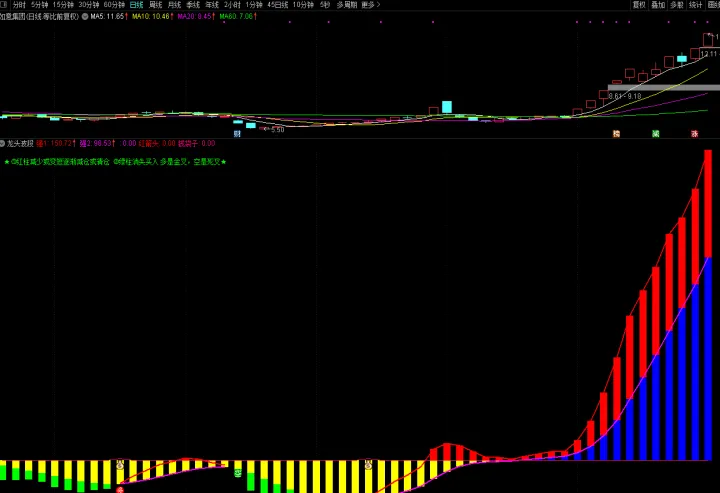
Task: Switch to the 5分钟 timeframe tab
Action: (x=39, y=5)
